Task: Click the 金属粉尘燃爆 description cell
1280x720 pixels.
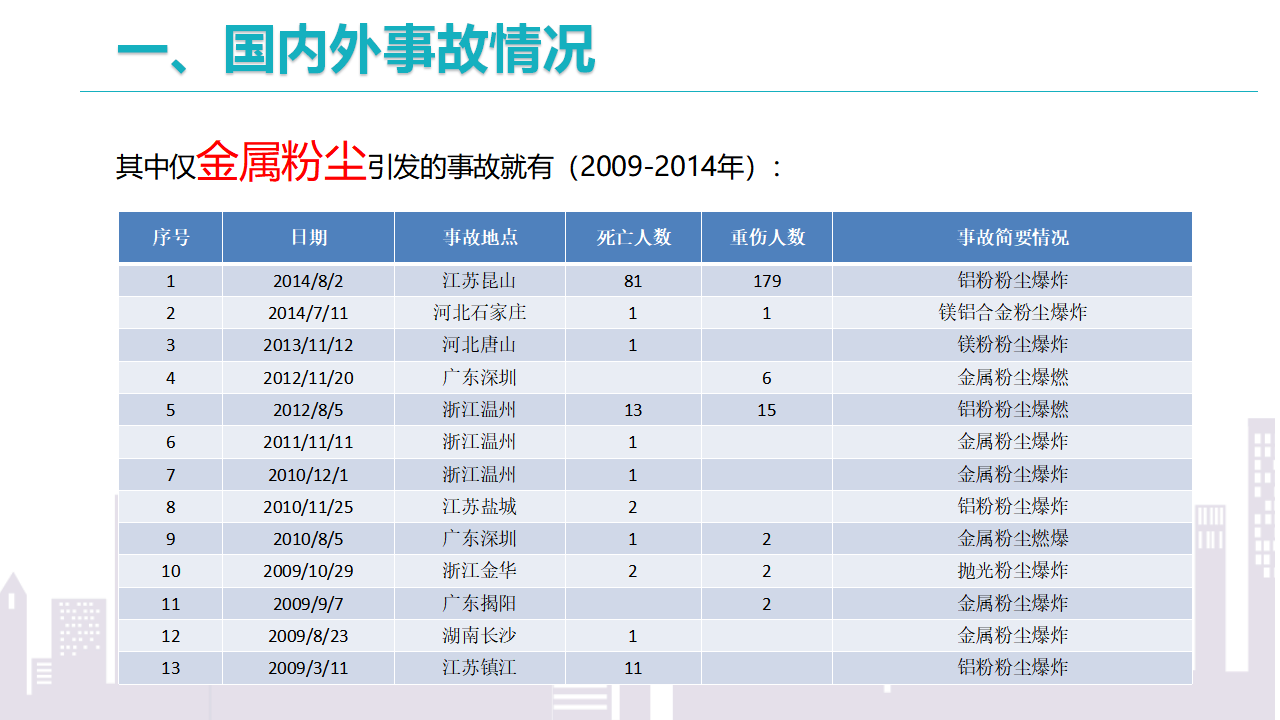Action: tap(1013, 539)
